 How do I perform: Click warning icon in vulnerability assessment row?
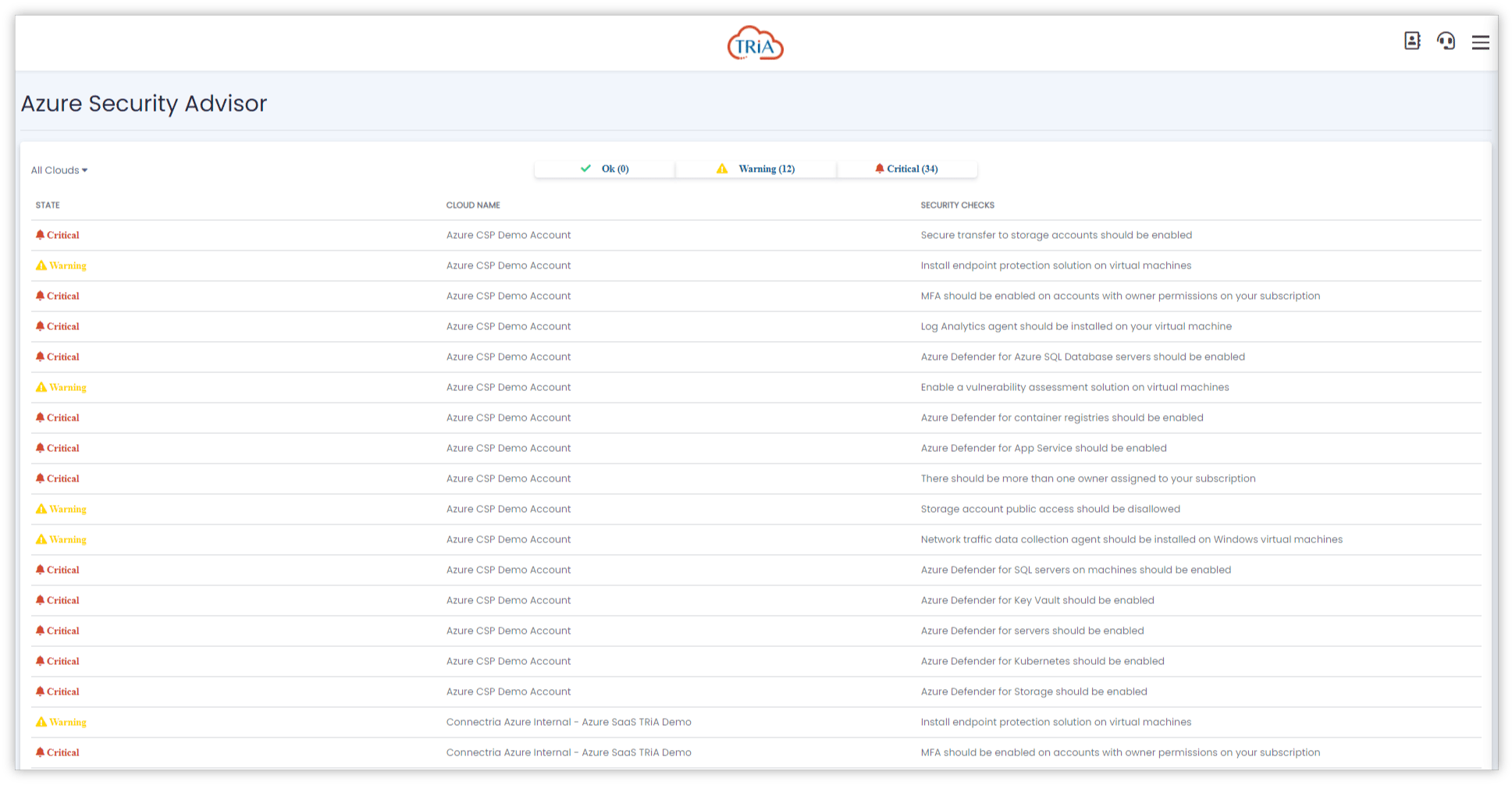(x=41, y=387)
